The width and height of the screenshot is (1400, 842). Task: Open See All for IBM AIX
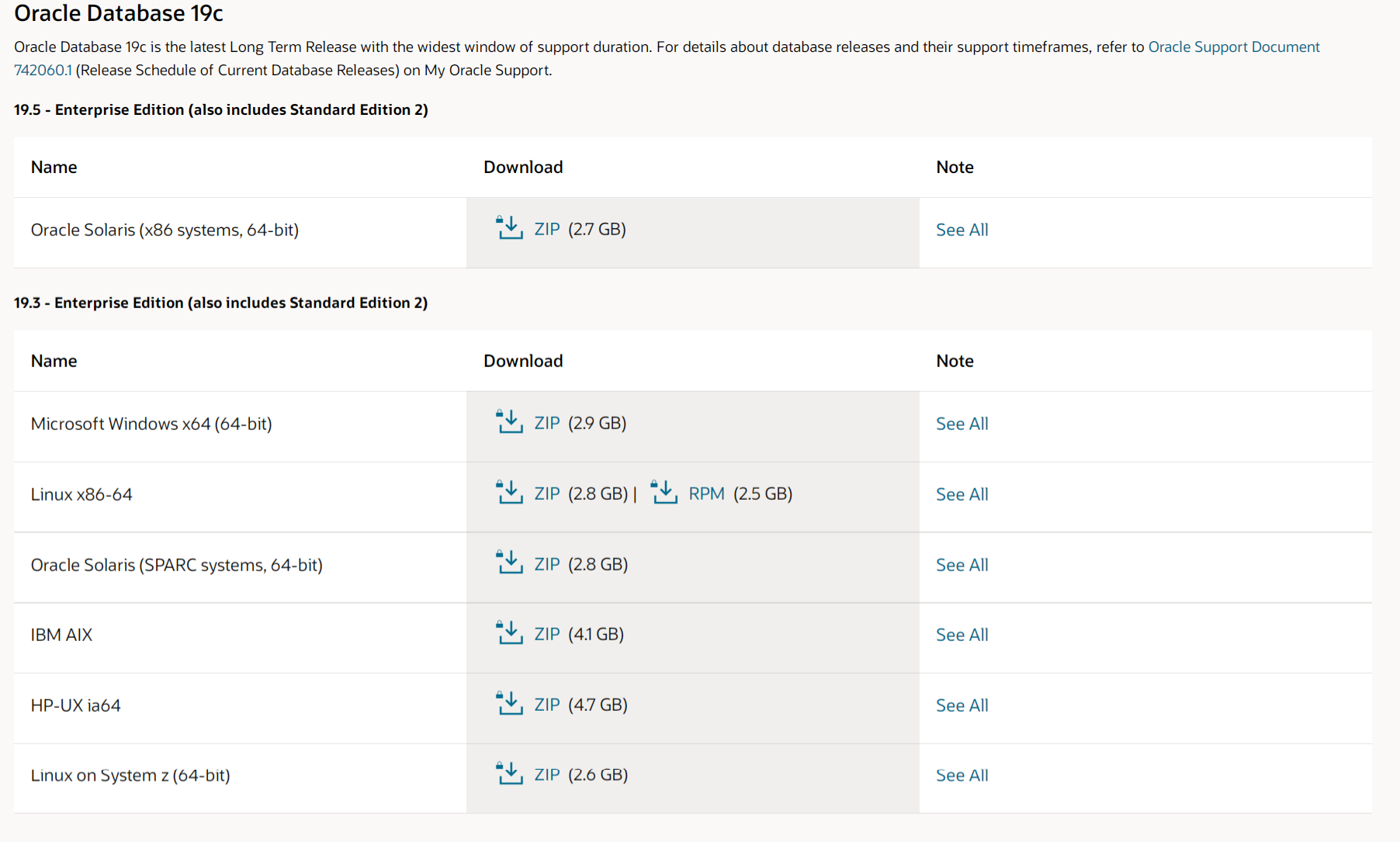[962, 635]
